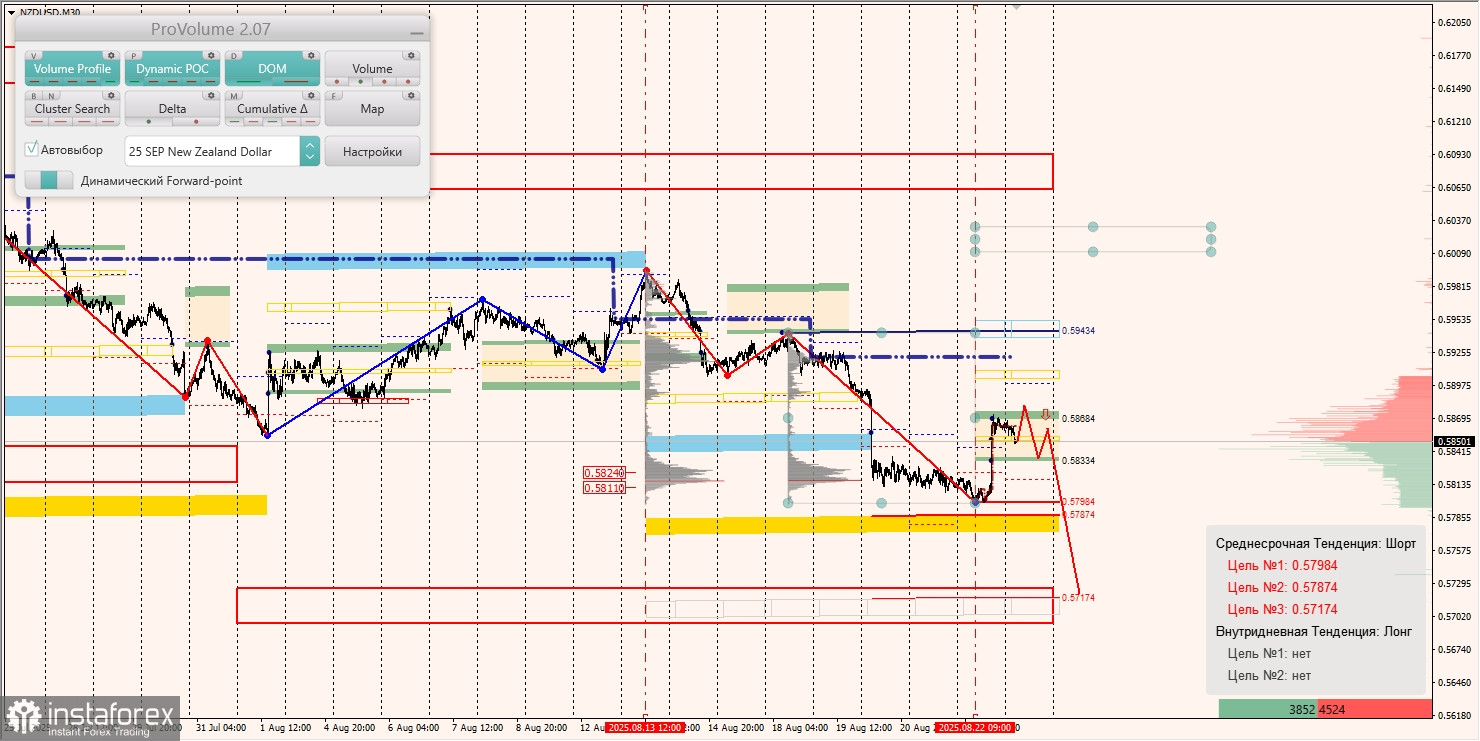The image size is (1480, 741).
Task: Toggle the Volume Profile indicator
Action: point(72,69)
